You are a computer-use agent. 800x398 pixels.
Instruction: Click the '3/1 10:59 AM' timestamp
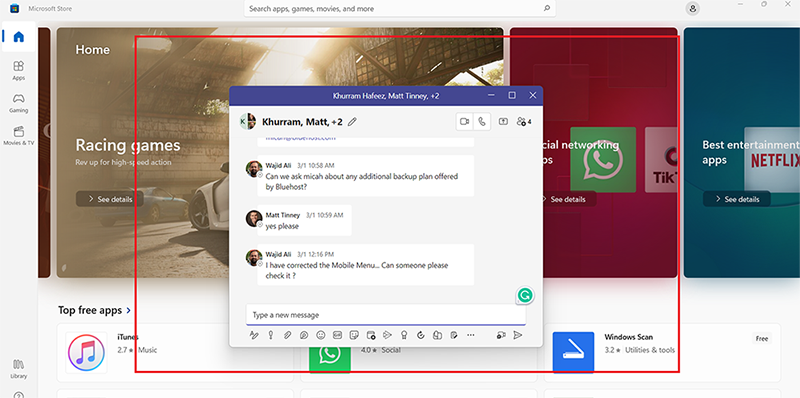(x=324, y=215)
